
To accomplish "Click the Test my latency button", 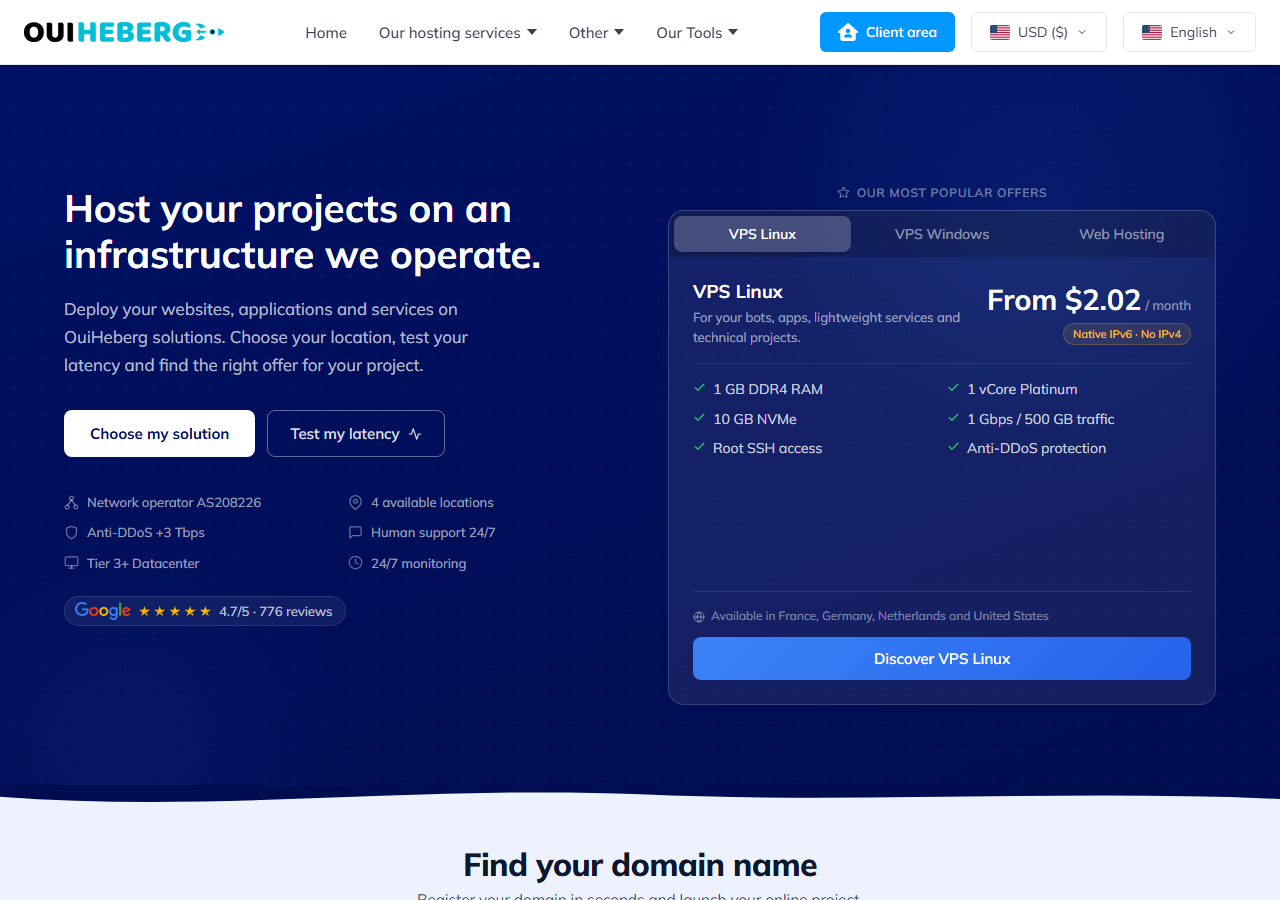I will tap(356, 433).
